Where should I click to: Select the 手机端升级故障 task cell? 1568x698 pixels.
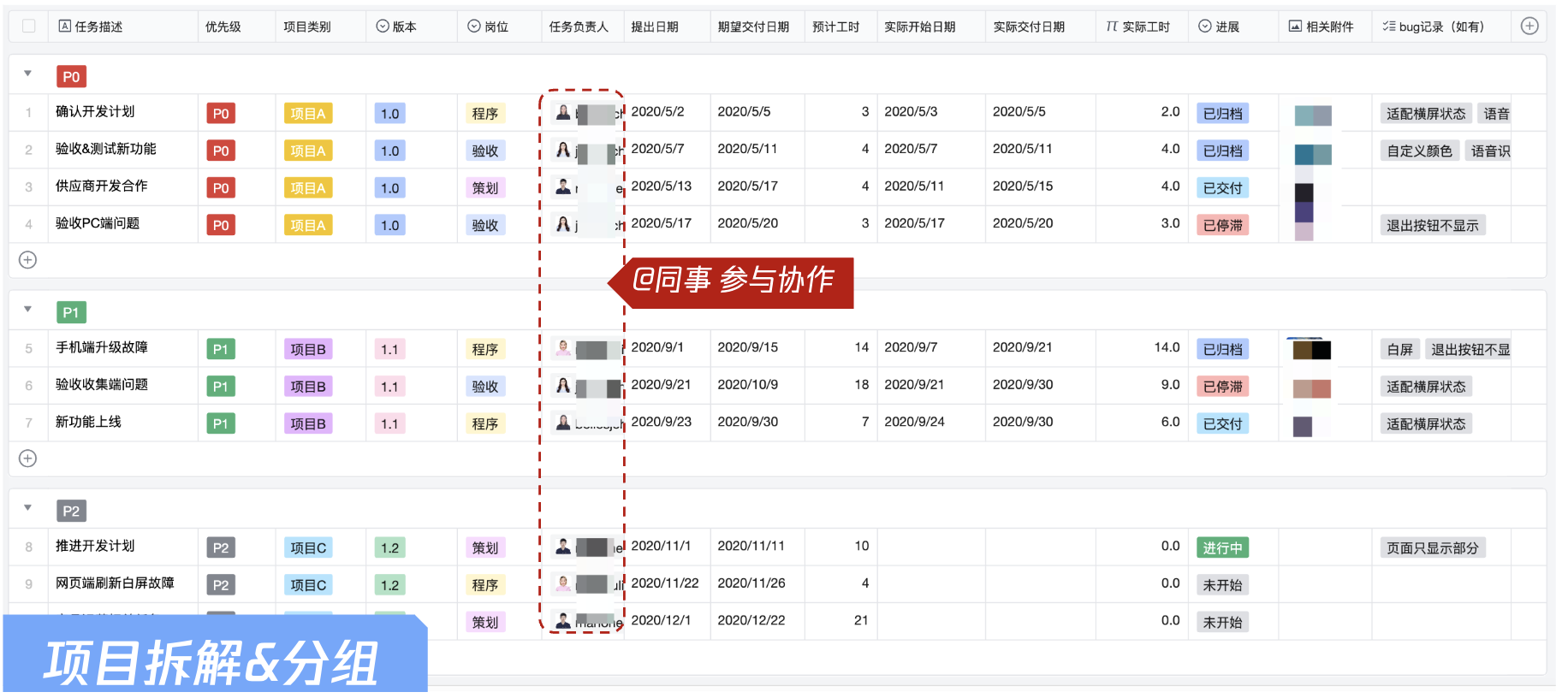pos(122,348)
